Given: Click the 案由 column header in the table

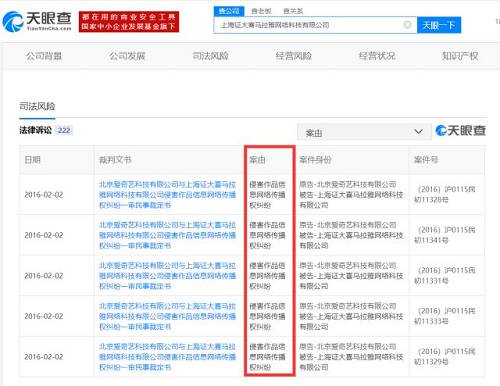Looking at the screenshot, I should (x=257, y=160).
